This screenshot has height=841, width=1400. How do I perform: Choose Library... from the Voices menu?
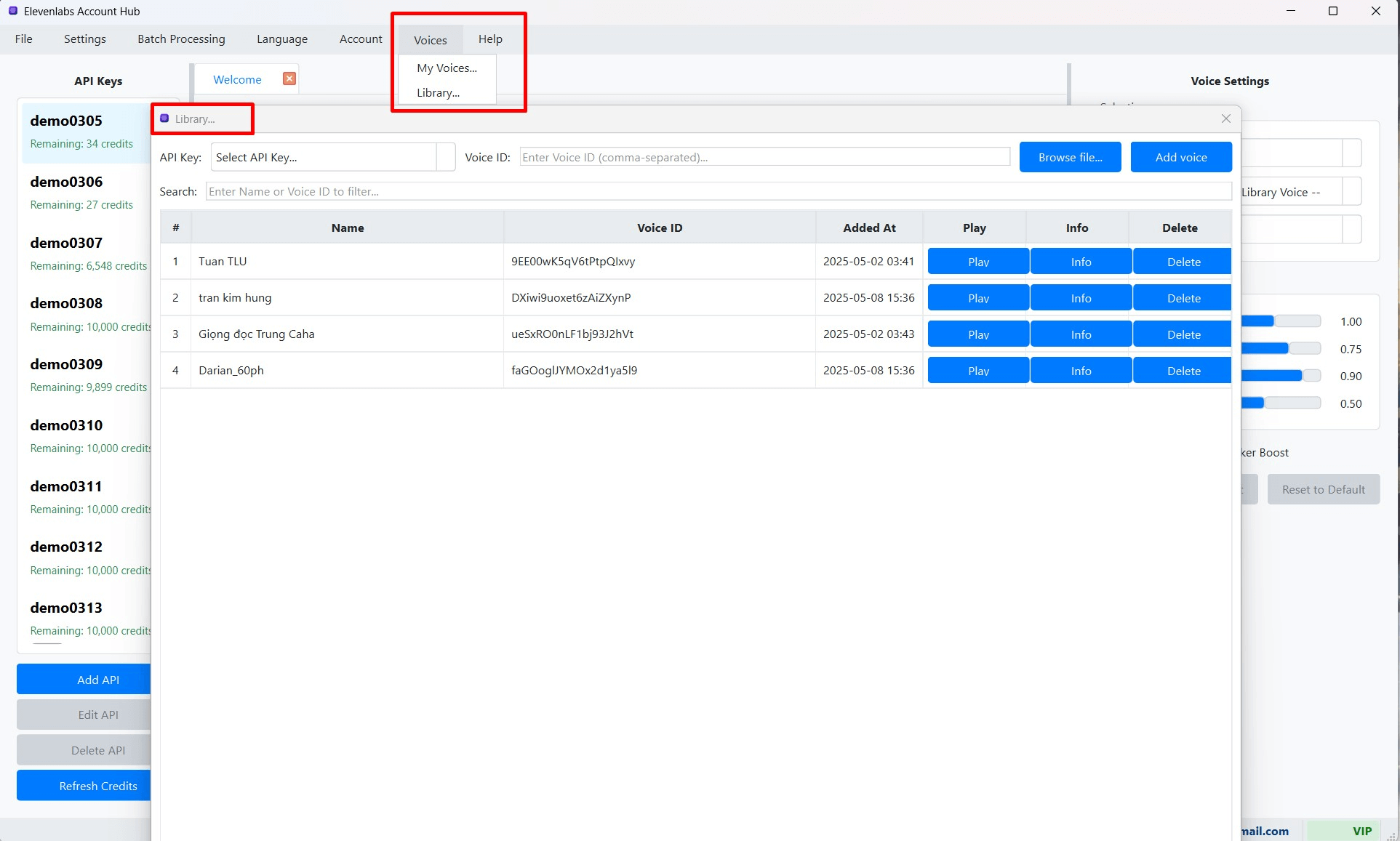point(438,92)
